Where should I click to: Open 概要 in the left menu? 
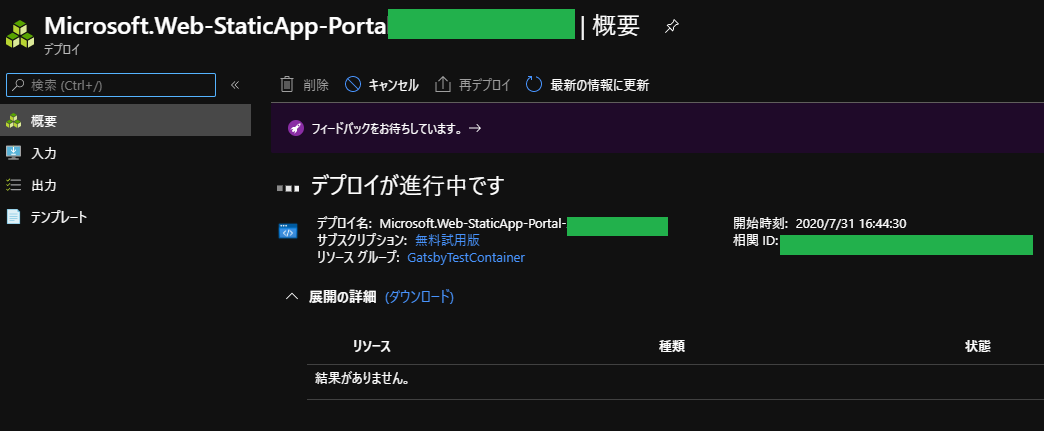coord(125,121)
